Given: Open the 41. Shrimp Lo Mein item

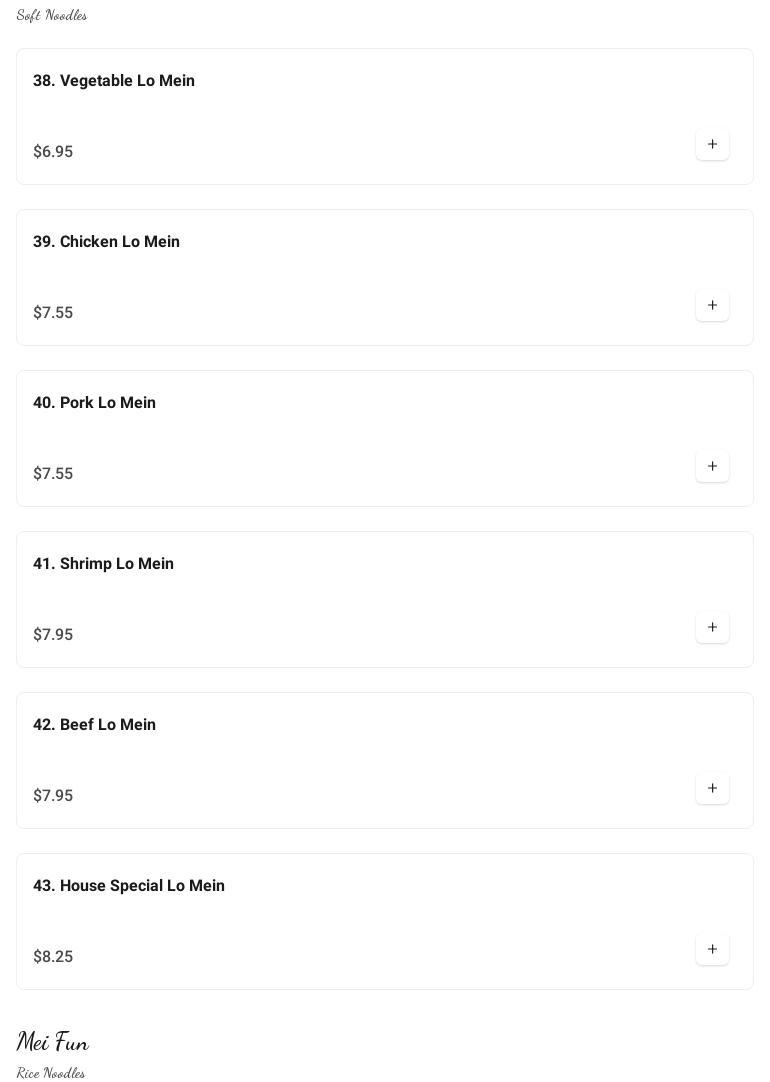Looking at the screenshot, I should click(x=103, y=564).
